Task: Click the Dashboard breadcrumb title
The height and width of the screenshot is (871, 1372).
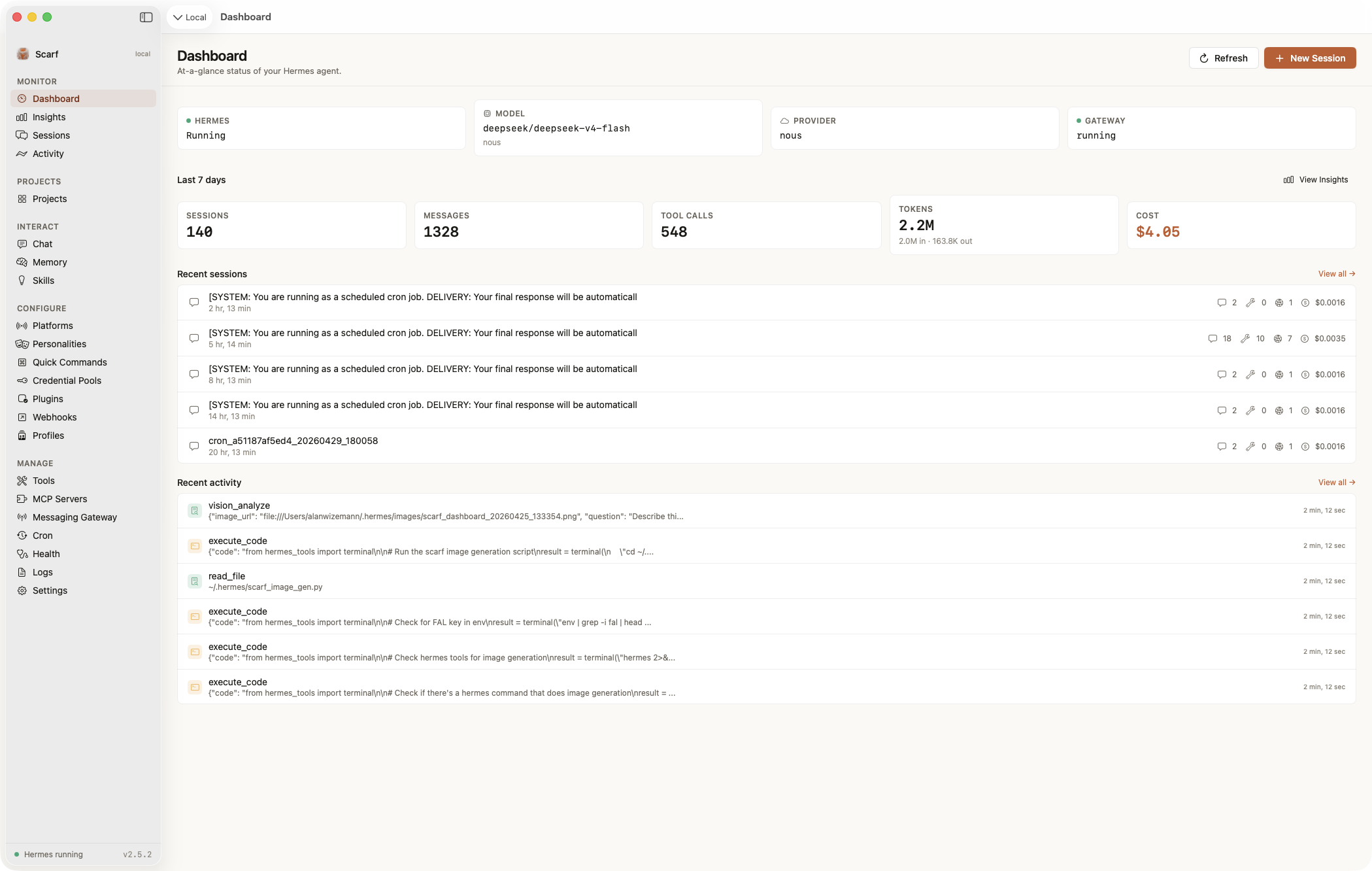Action: (x=246, y=17)
